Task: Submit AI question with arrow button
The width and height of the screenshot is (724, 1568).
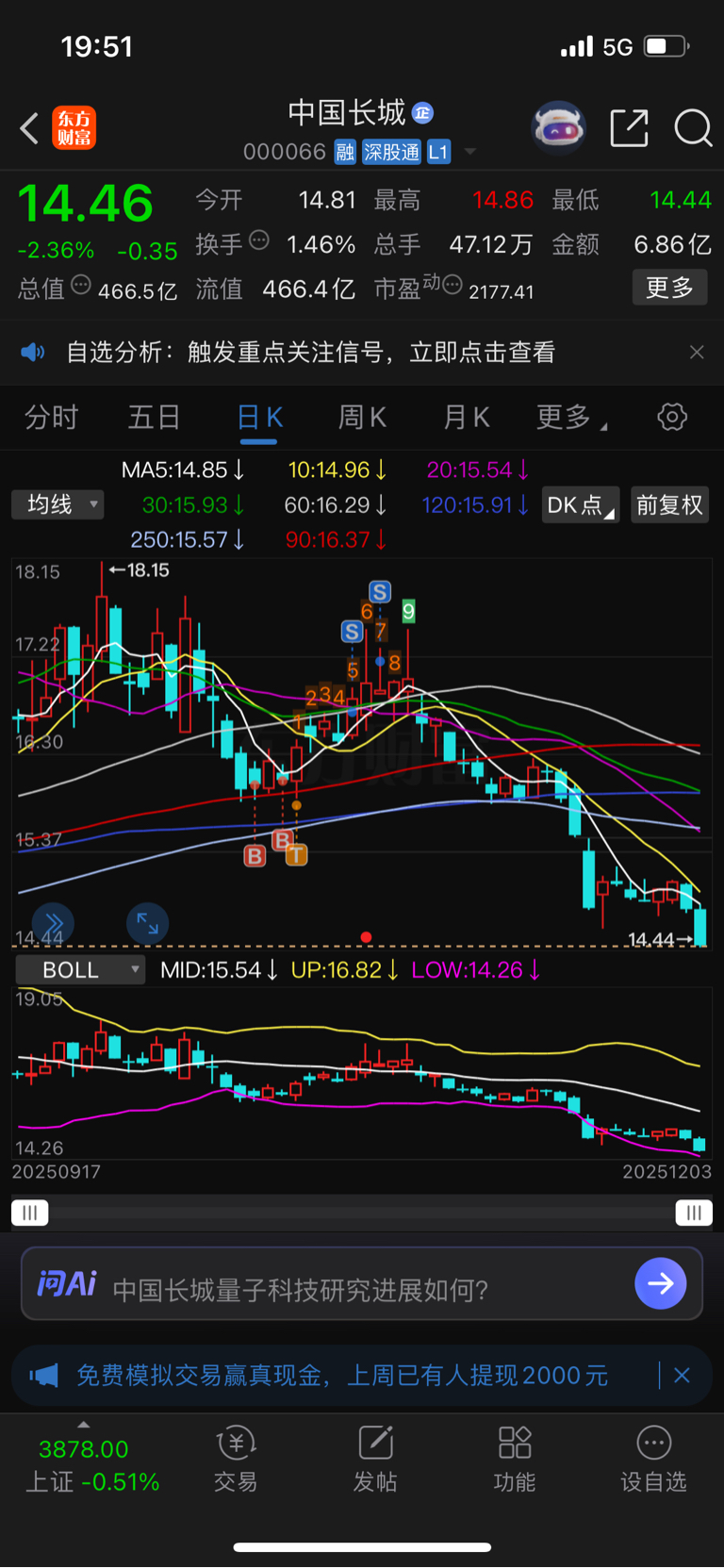Action: [x=660, y=1283]
